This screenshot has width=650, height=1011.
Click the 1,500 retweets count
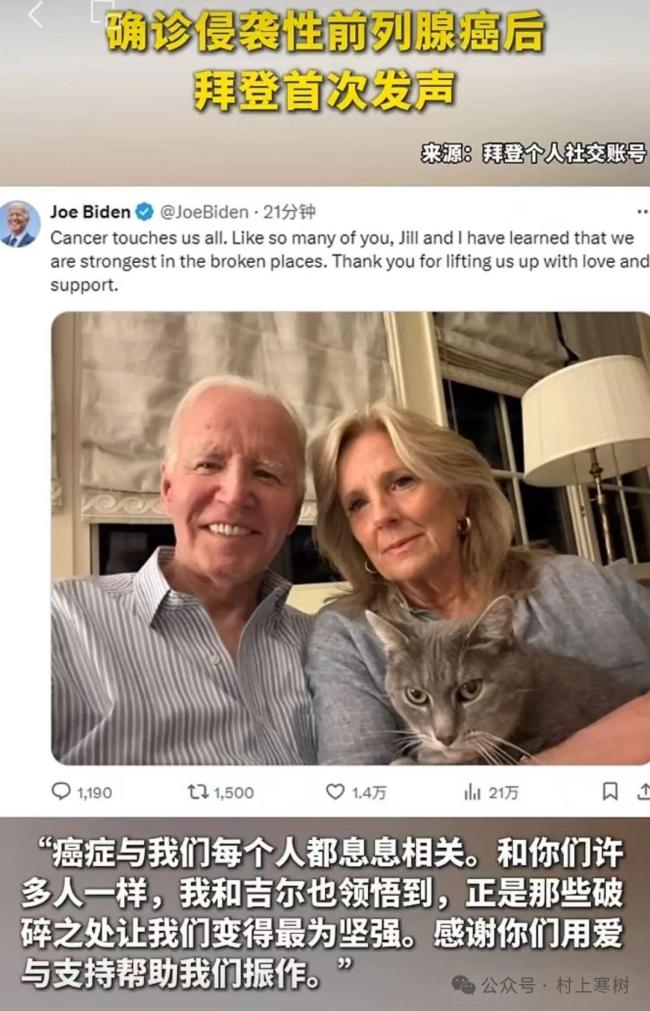(x=233, y=792)
